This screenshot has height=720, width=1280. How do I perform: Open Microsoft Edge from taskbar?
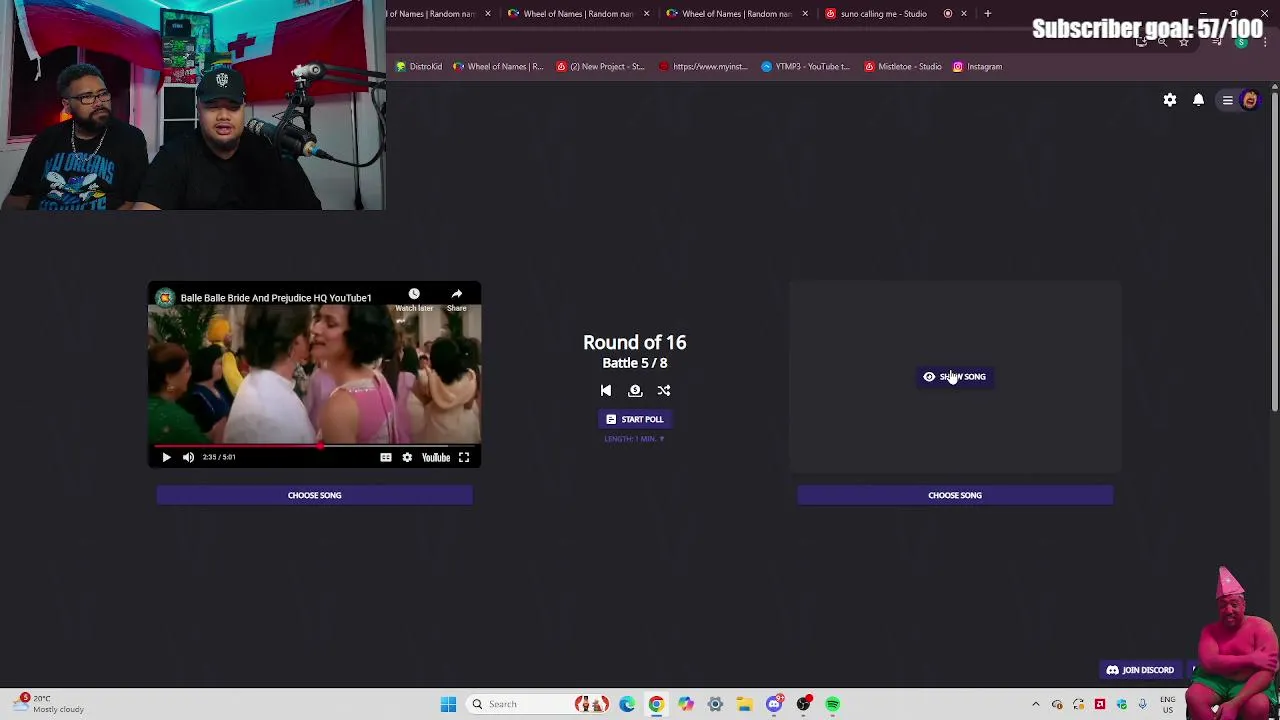coord(627,704)
